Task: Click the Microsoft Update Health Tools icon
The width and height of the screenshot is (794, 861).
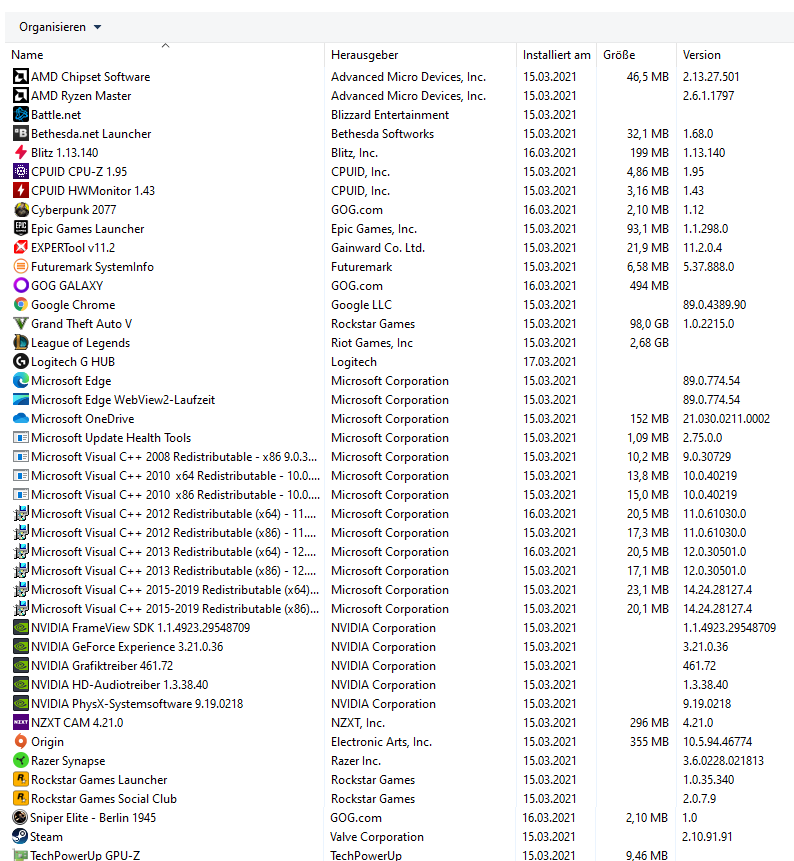Action: coord(21,438)
